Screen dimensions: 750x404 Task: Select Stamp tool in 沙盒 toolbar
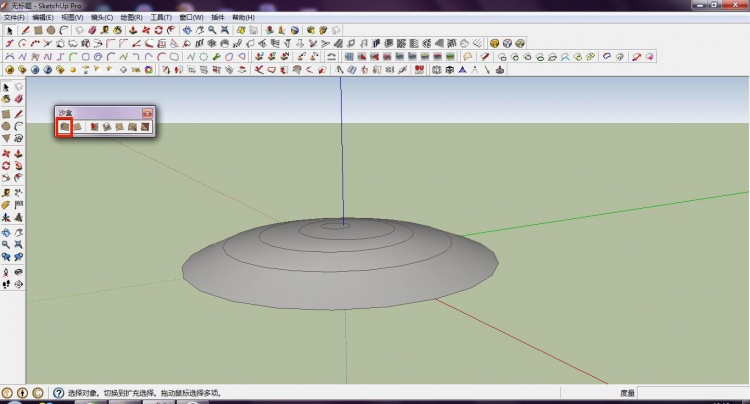click(x=107, y=127)
